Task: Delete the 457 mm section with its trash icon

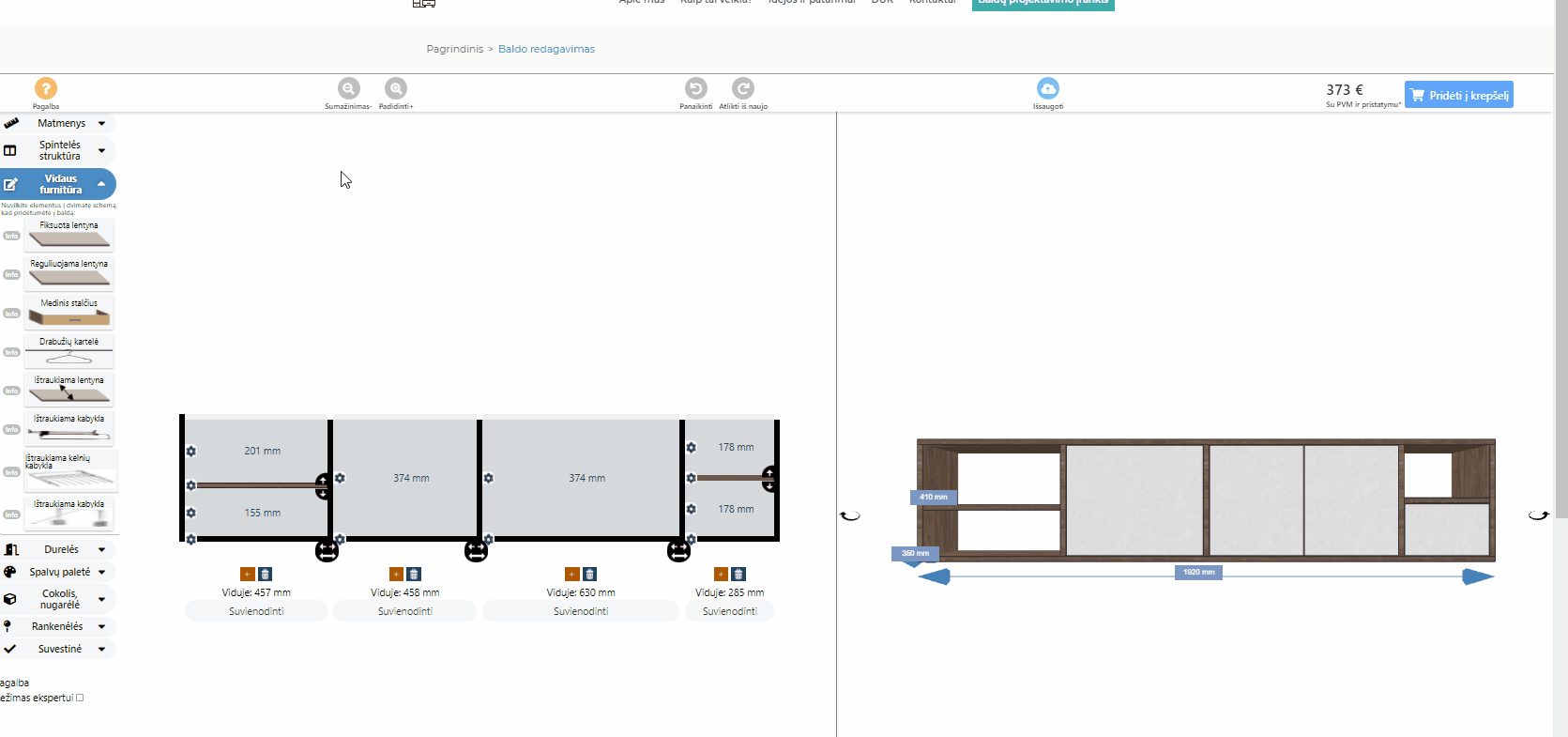Action: pyautogui.click(x=266, y=574)
